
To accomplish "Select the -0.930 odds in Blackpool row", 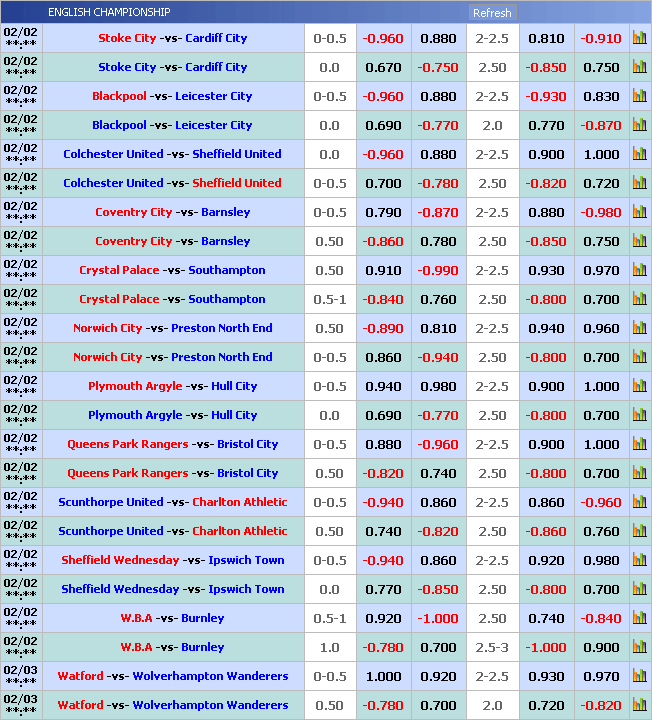I will coord(546,96).
